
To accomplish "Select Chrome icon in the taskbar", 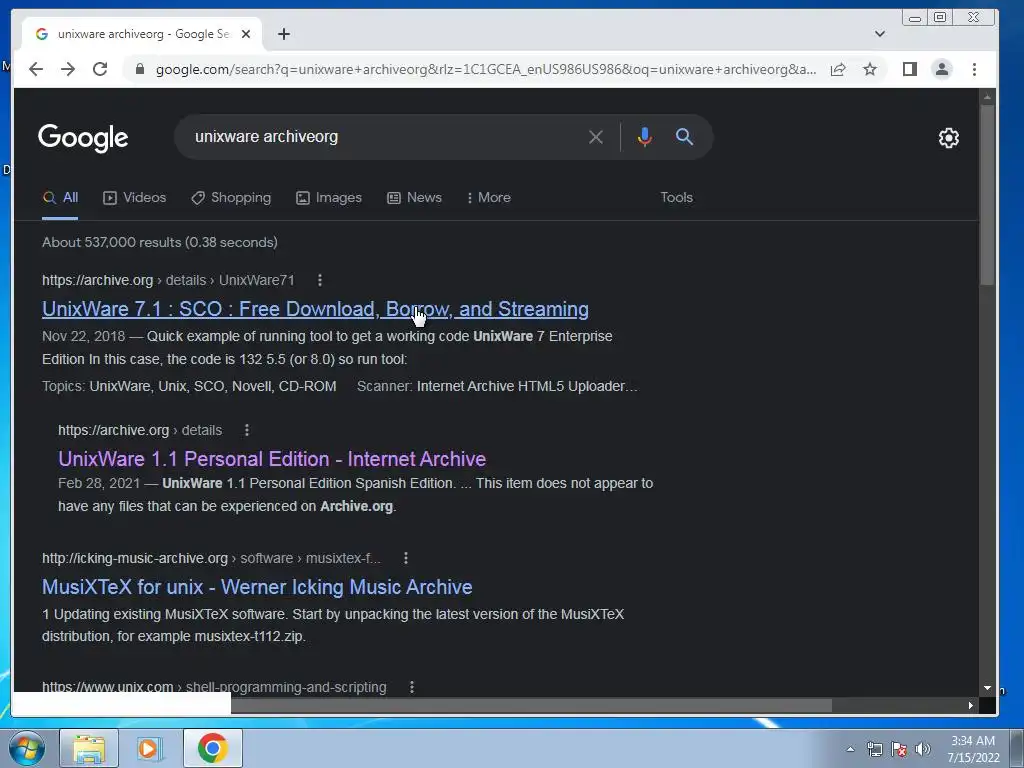I will (x=213, y=748).
